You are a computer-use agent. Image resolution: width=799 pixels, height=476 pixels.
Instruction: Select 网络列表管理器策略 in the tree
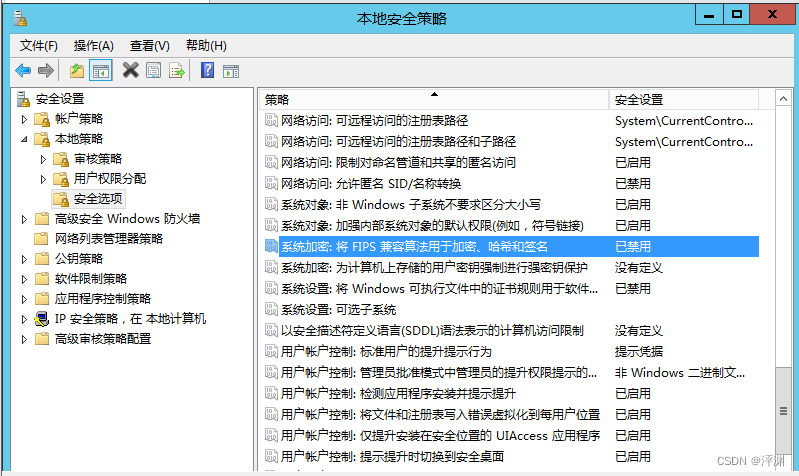pos(109,239)
